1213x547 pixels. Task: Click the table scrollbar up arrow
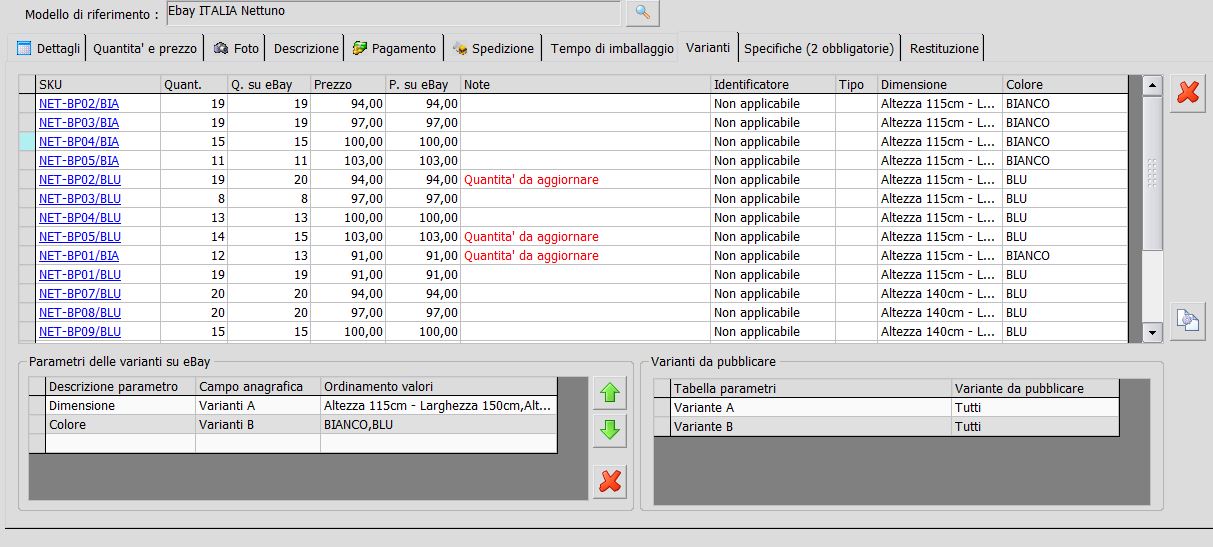pos(1153,86)
